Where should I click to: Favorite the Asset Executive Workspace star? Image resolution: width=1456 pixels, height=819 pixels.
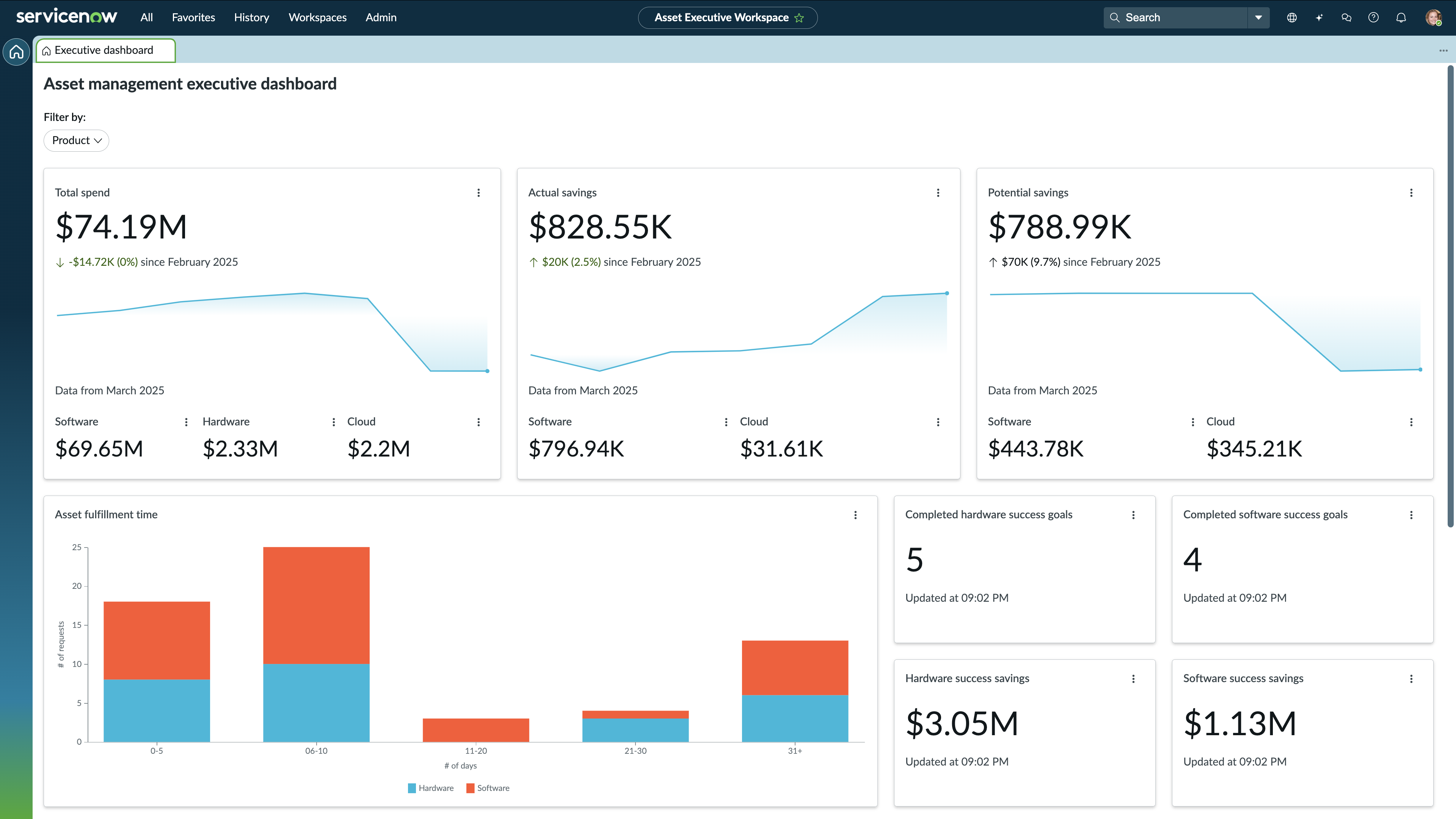coord(799,18)
